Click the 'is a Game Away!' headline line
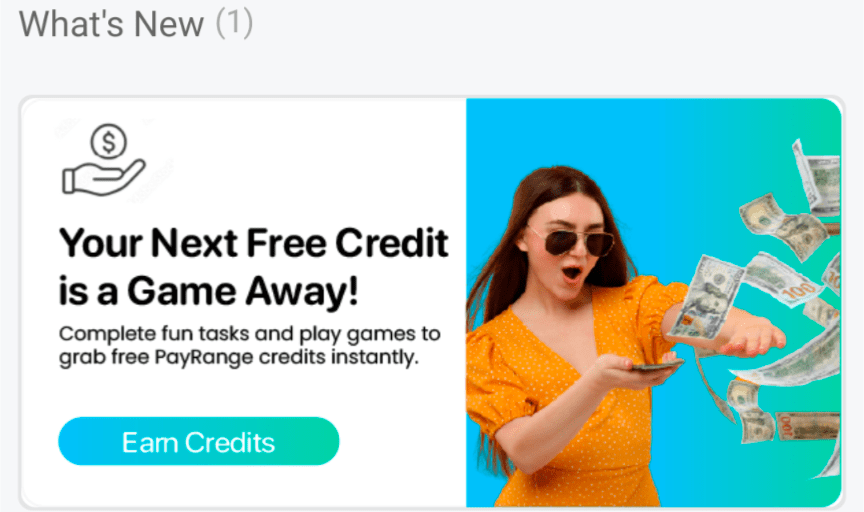864x512 pixels. coord(209,291)
